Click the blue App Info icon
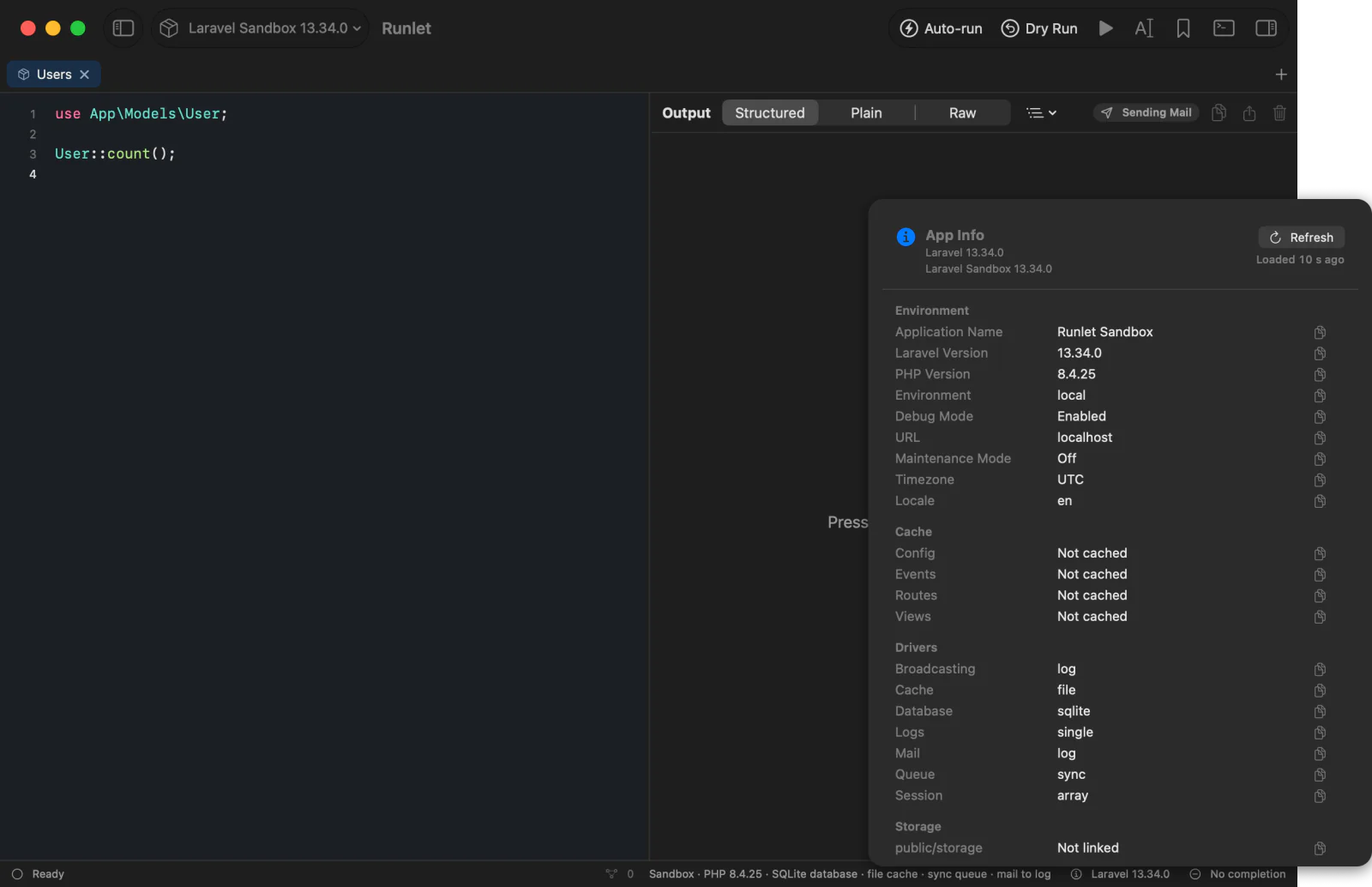1372x887 pixels. click(906, 237)
